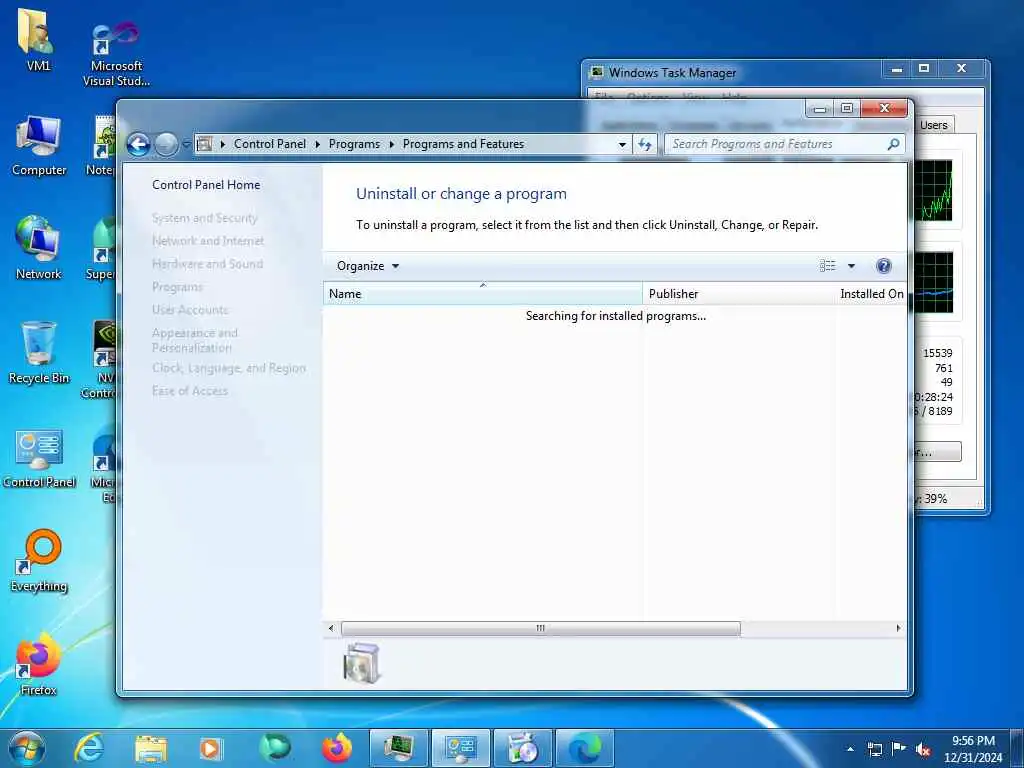This screenshot has height=768, width=1024.
Task: Switch to Users tab in Task Manager
Action: click(x=933, y=125)
